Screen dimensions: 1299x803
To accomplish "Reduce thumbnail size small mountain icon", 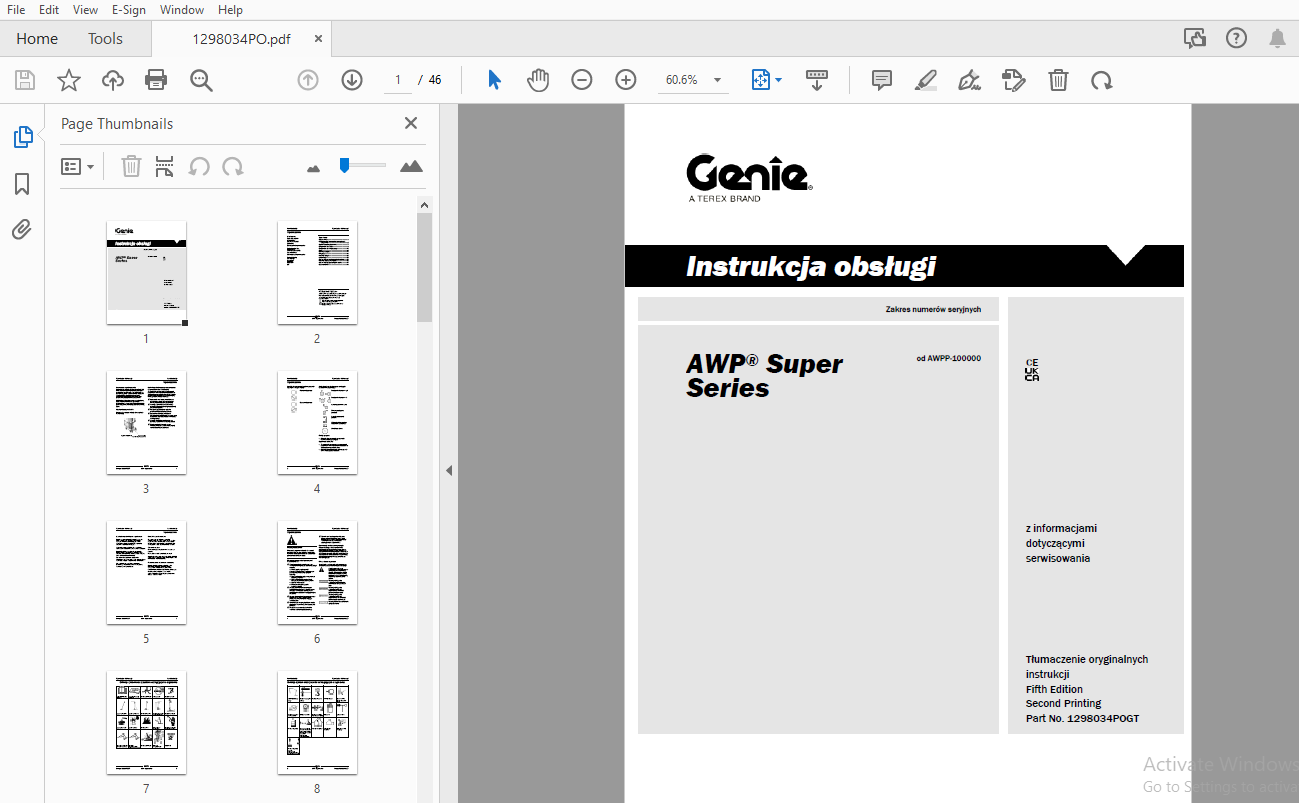I will pos(314,168).
